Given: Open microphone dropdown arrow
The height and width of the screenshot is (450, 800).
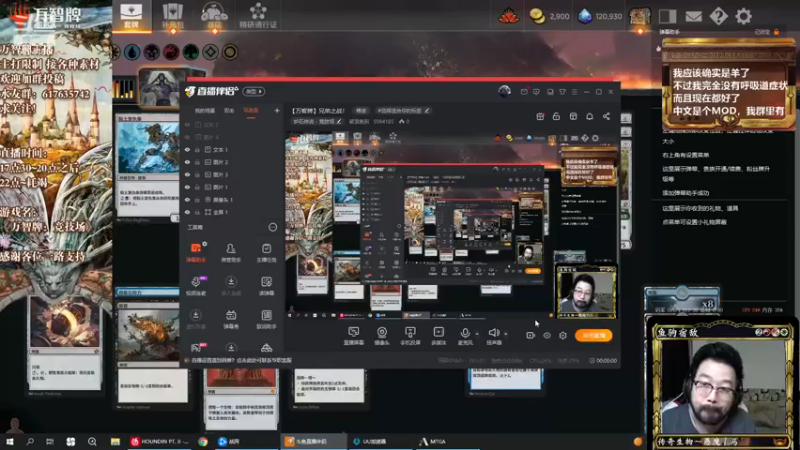Looking at the screenshot, I should click(477, 334).
